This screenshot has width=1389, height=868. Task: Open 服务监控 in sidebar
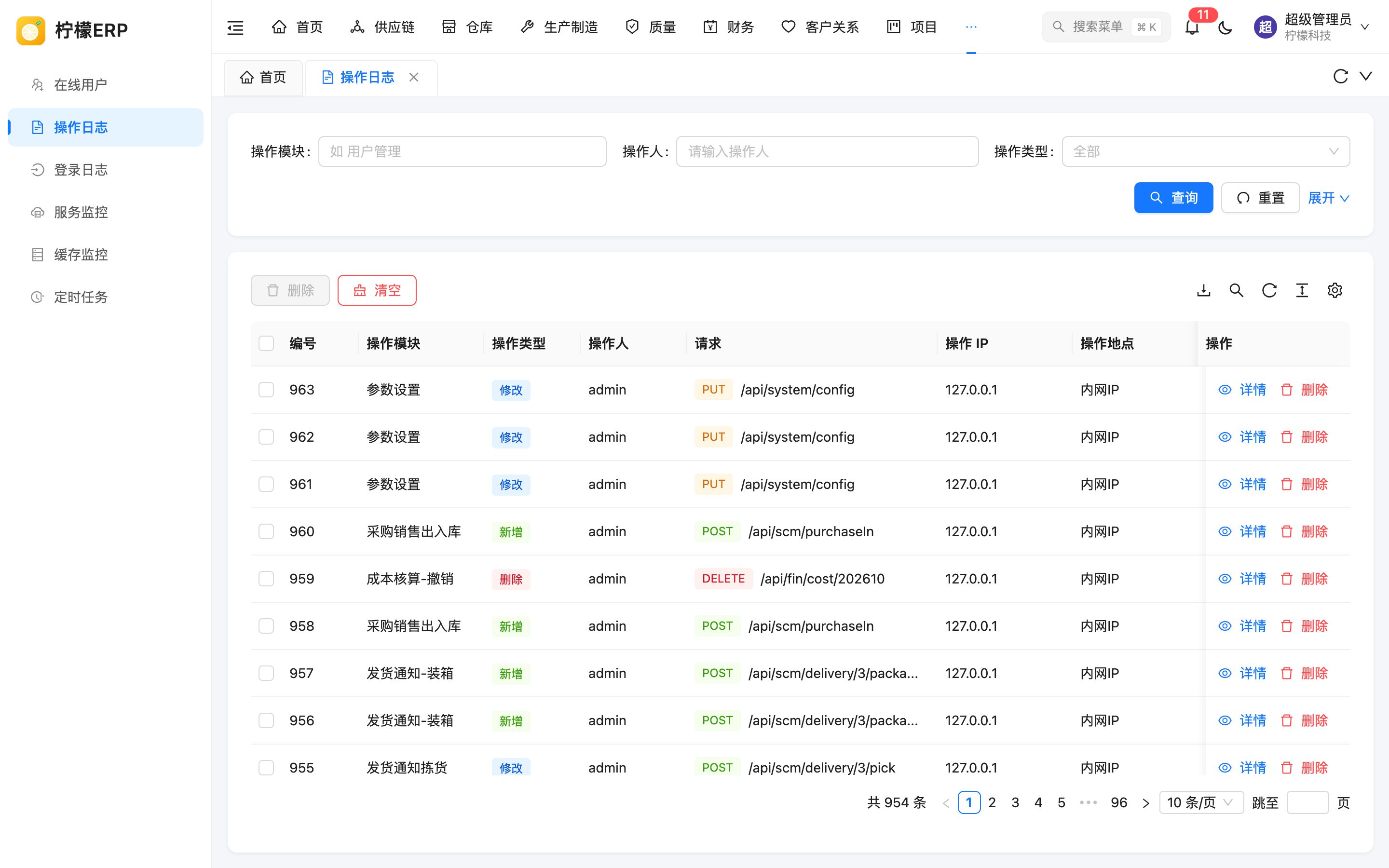point(106,212)
